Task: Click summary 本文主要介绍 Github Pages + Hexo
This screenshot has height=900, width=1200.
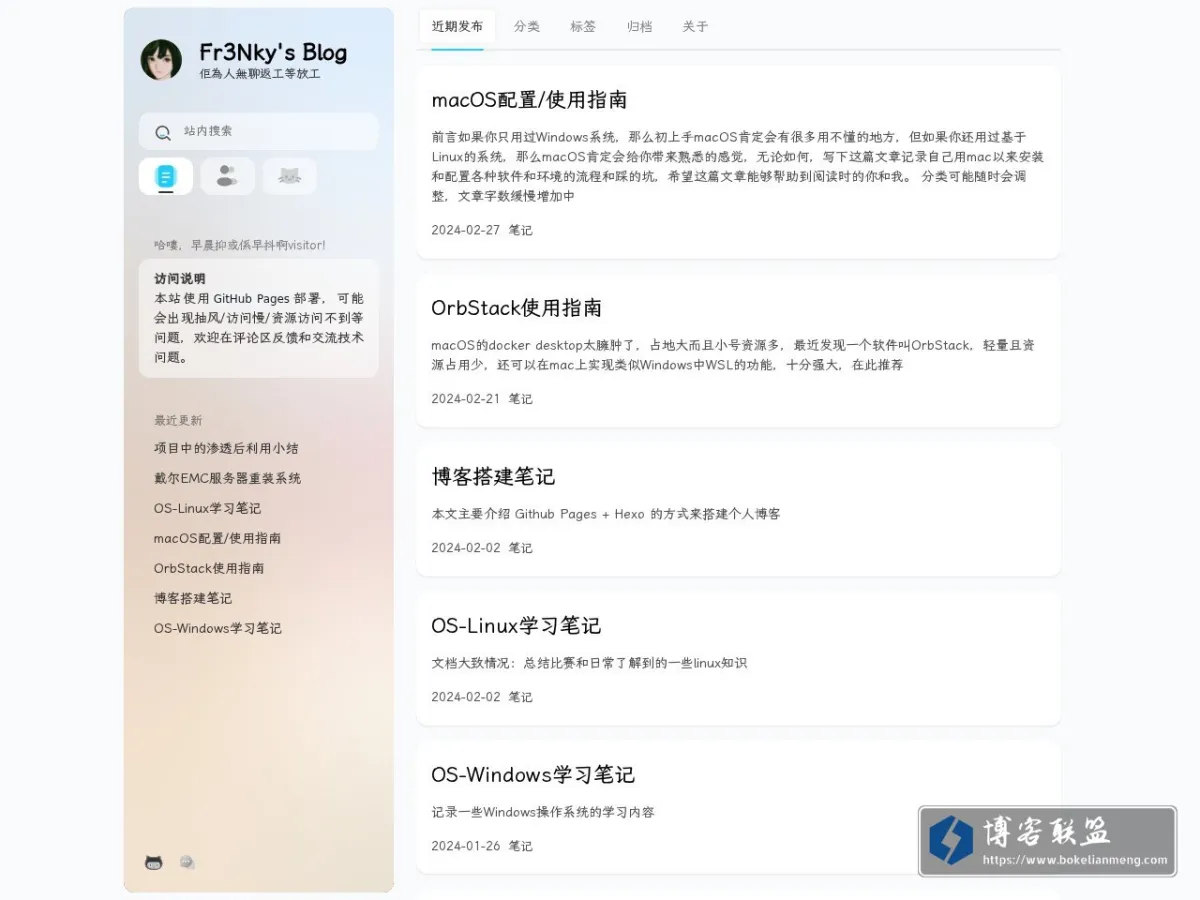Action: (x=606, y=514)
